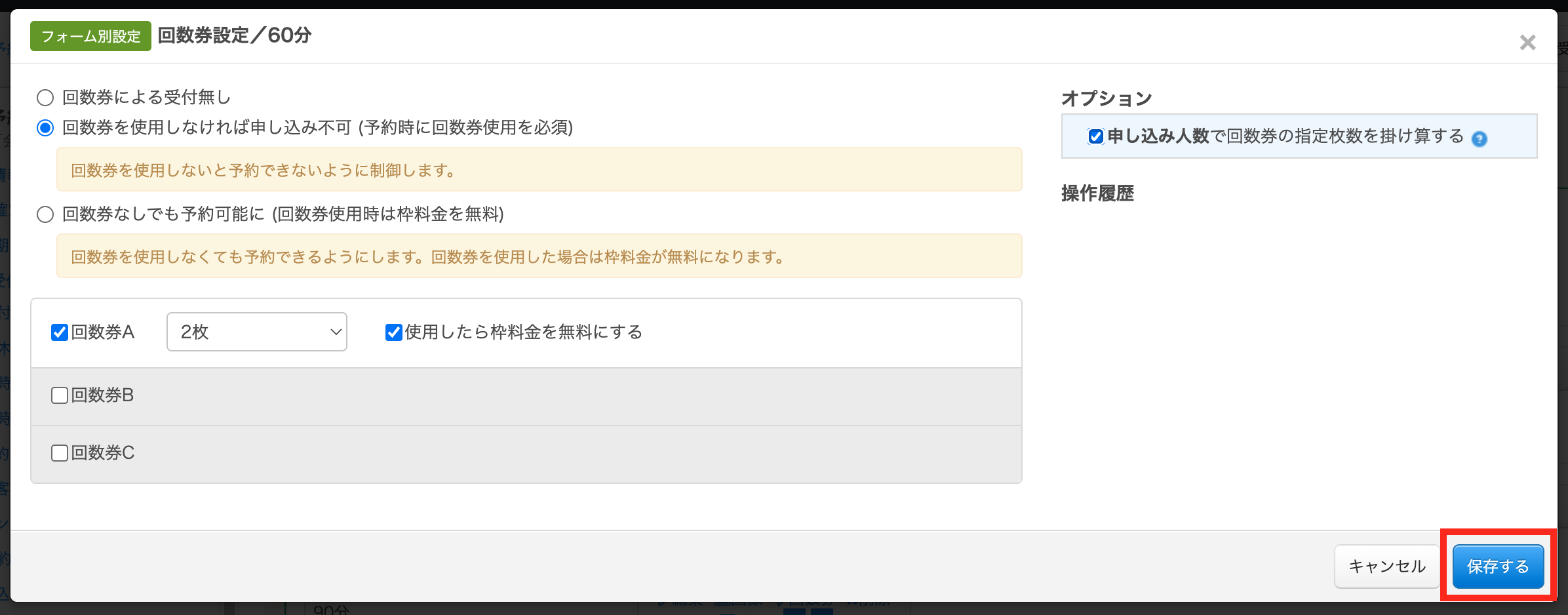Tick the 回数券C checkbox
Viewport: 1568px width, 615px height.
coord(60,453)
